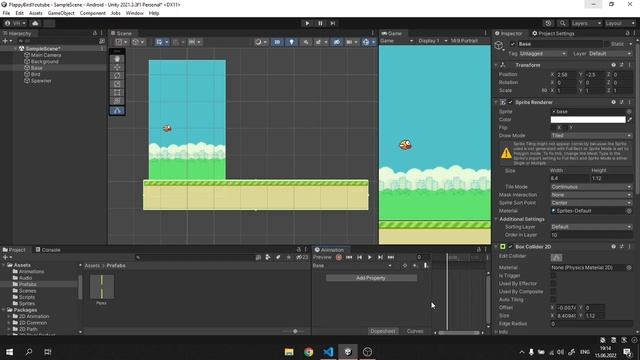Collapse the Assets folder tree
The height and width of the screenshot is (360, 640).
pos(4,265)
